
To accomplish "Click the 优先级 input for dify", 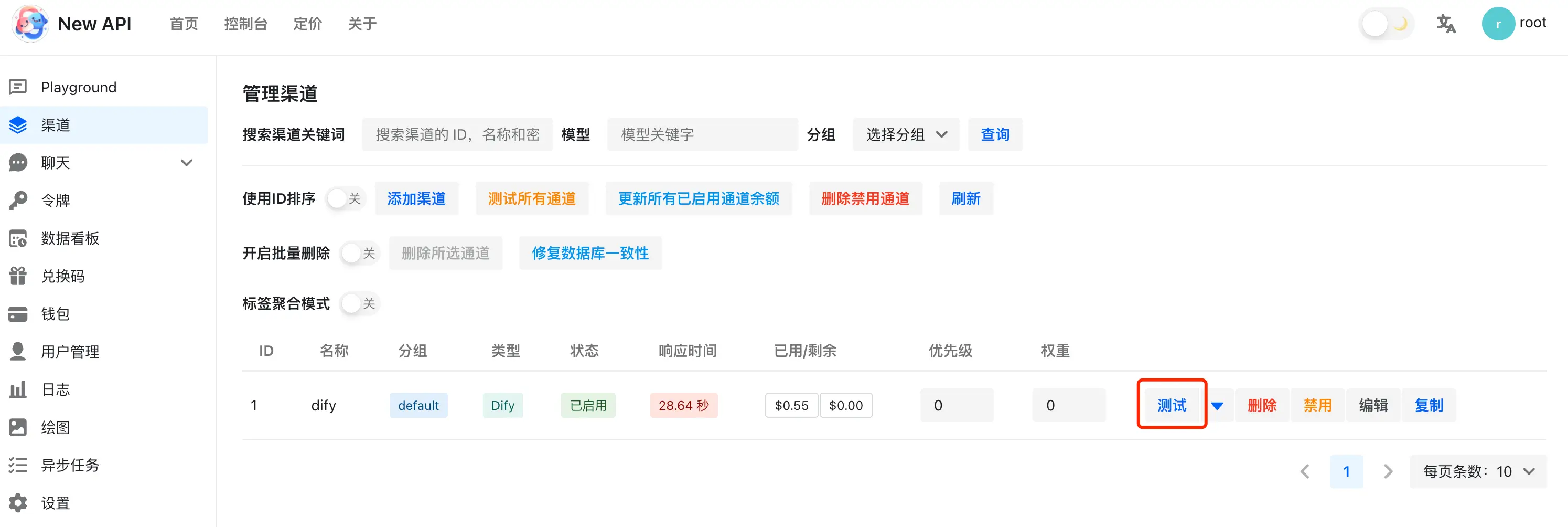I will (x=957, y=406).
